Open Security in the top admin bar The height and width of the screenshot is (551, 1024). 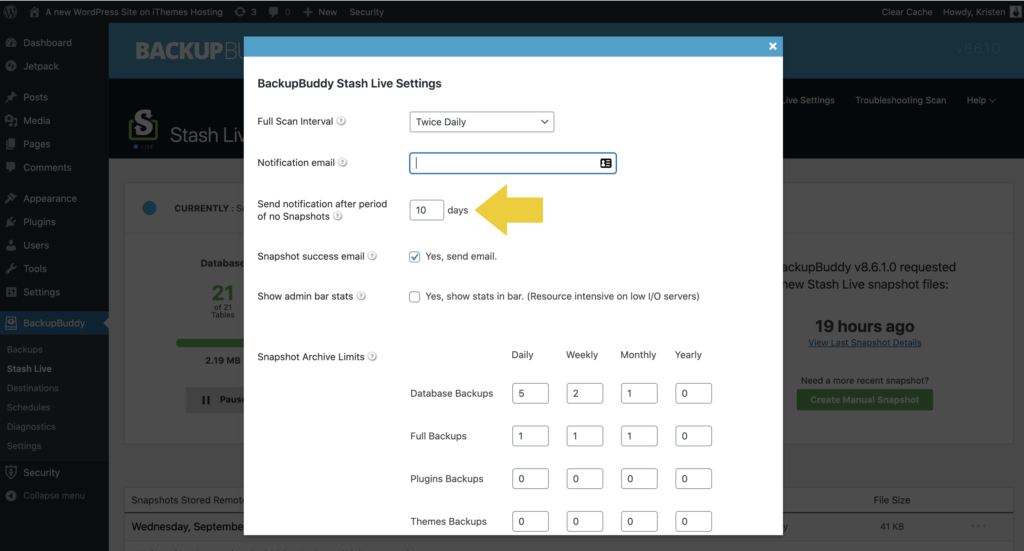click(366, 12)
